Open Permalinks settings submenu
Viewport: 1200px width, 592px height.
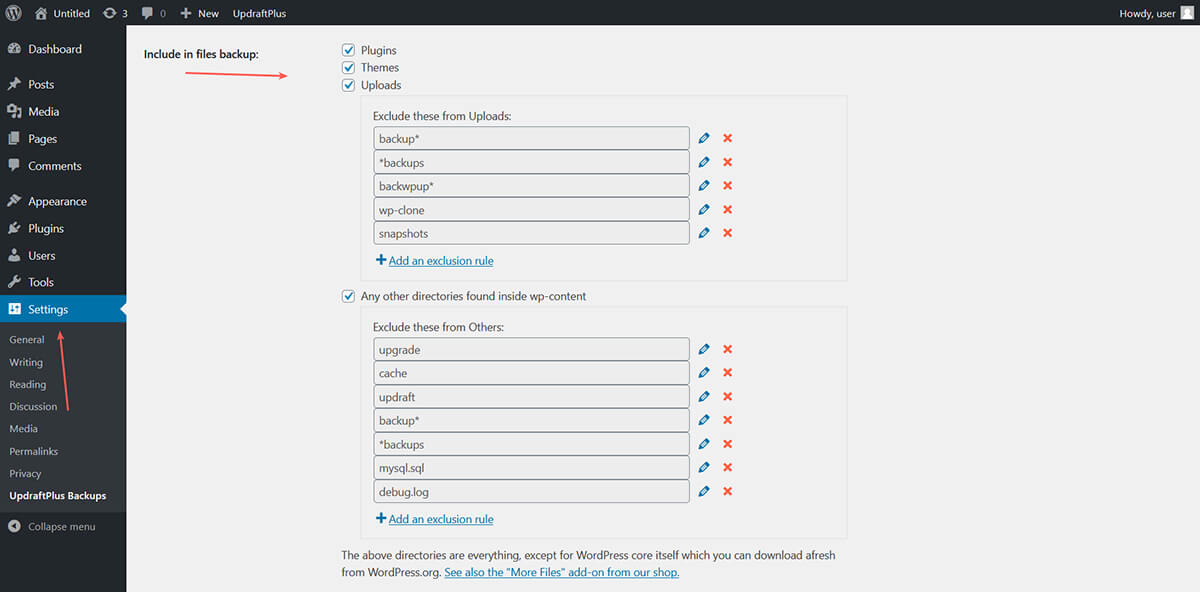(34, 451)
